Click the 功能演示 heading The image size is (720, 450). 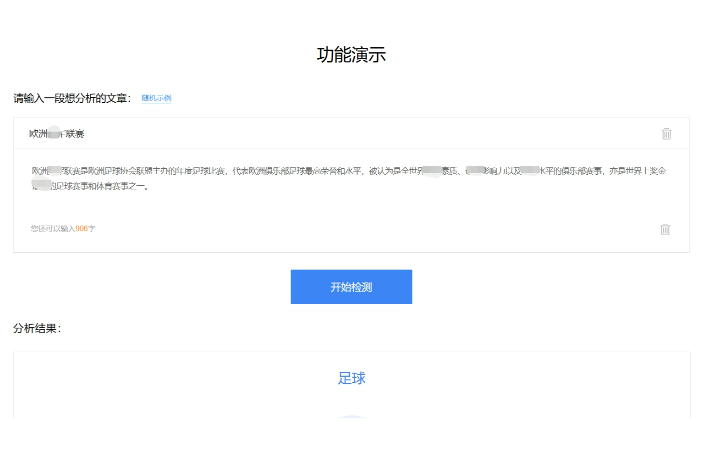351,55
